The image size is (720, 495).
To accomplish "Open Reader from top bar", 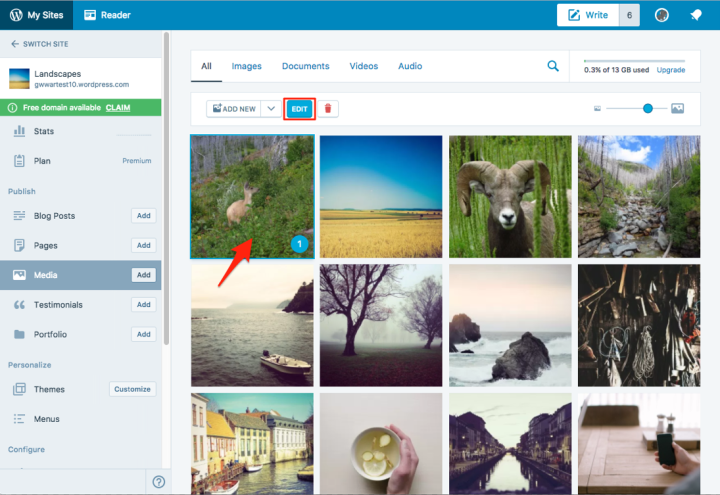I will pyautogui.click(x=108, y=15).
